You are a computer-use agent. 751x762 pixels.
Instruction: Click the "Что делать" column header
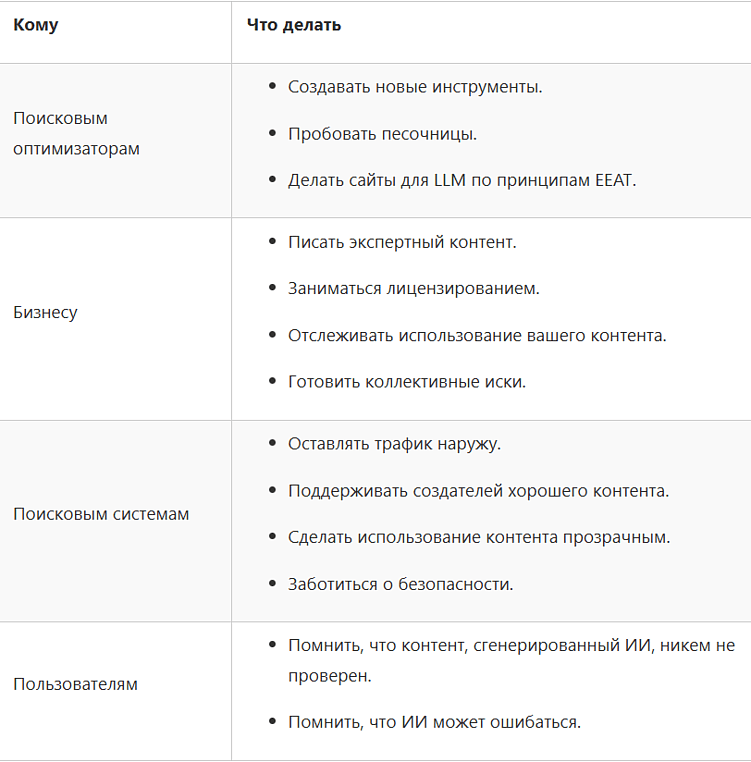pos(294,25)
